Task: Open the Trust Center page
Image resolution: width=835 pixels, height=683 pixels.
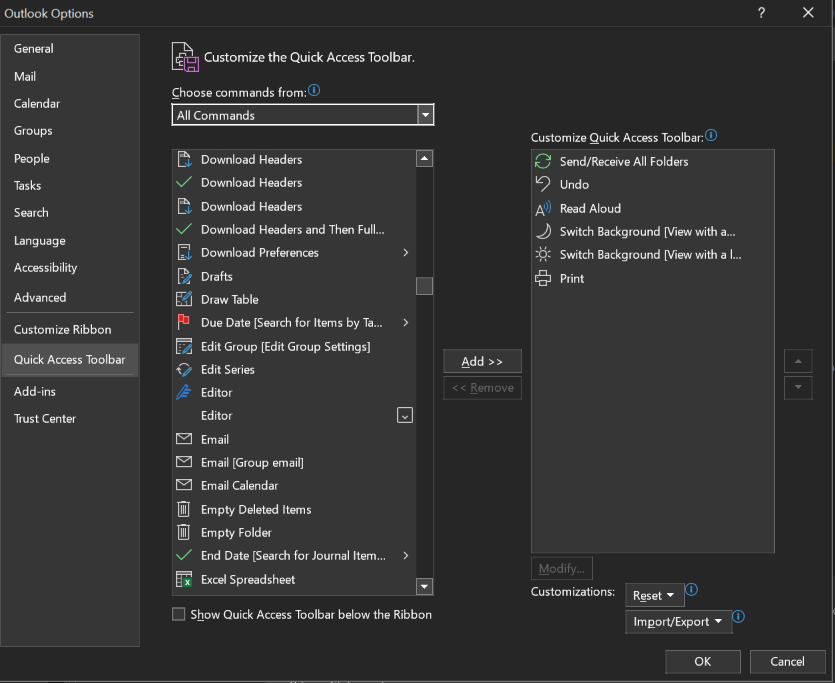Action: [x=45, y=418]
